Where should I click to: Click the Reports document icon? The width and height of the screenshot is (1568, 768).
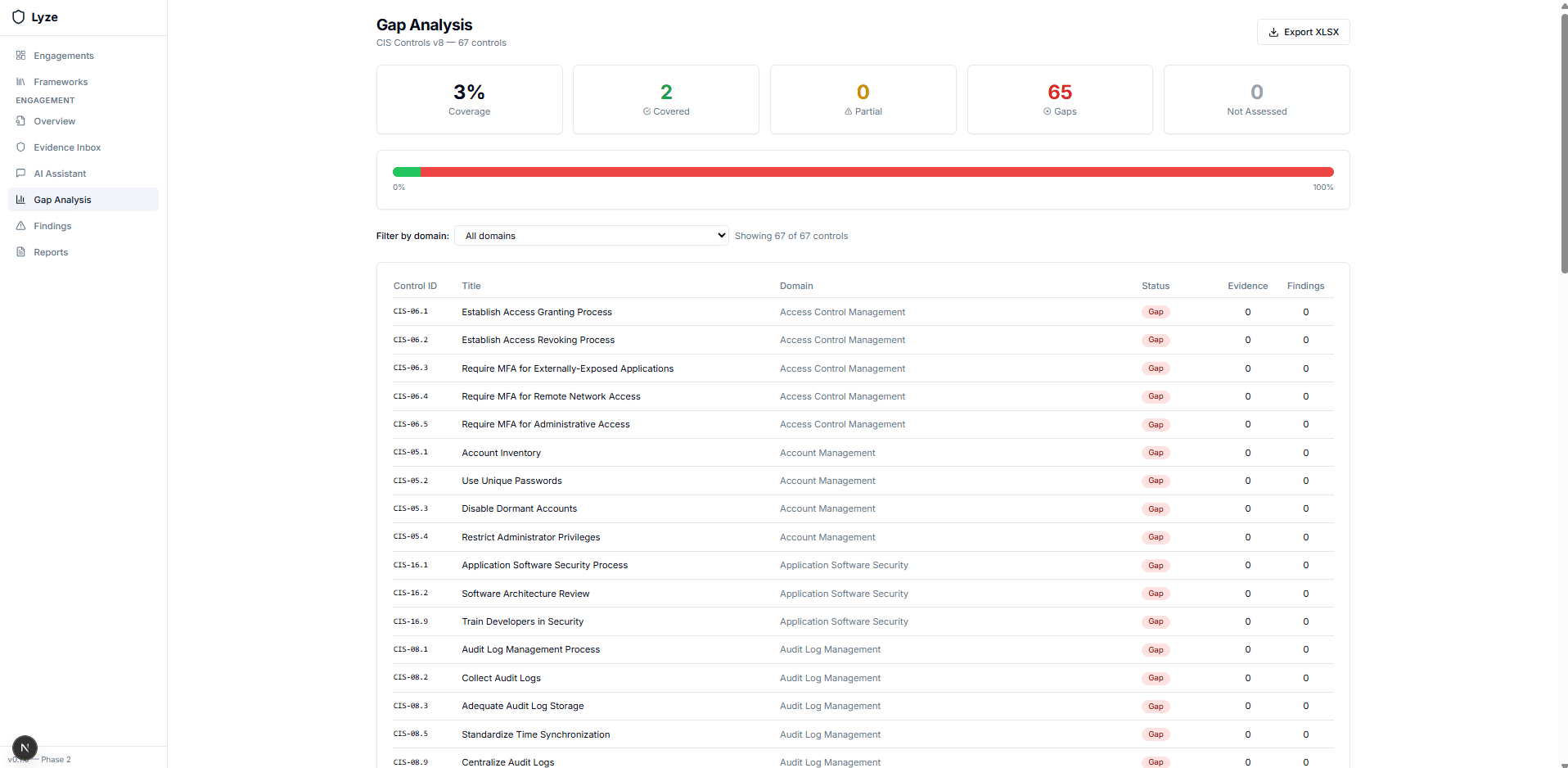click(x=20, y=252)
